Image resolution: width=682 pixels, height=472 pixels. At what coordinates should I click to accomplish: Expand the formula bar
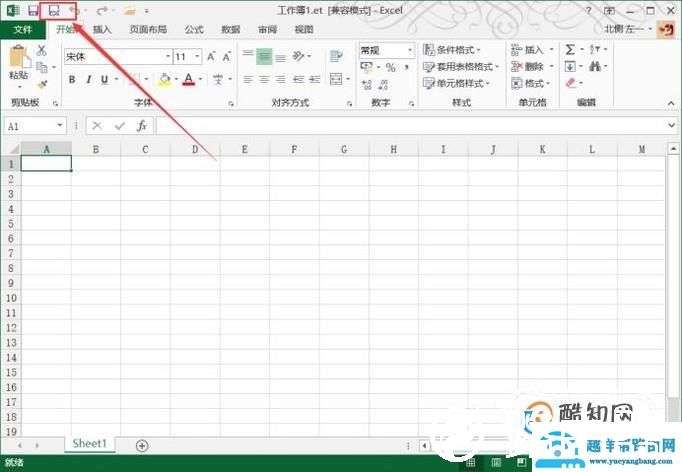671,126
